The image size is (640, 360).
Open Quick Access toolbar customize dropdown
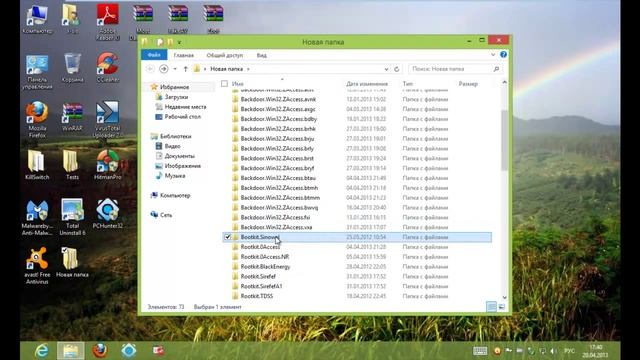tap(179, 42)
